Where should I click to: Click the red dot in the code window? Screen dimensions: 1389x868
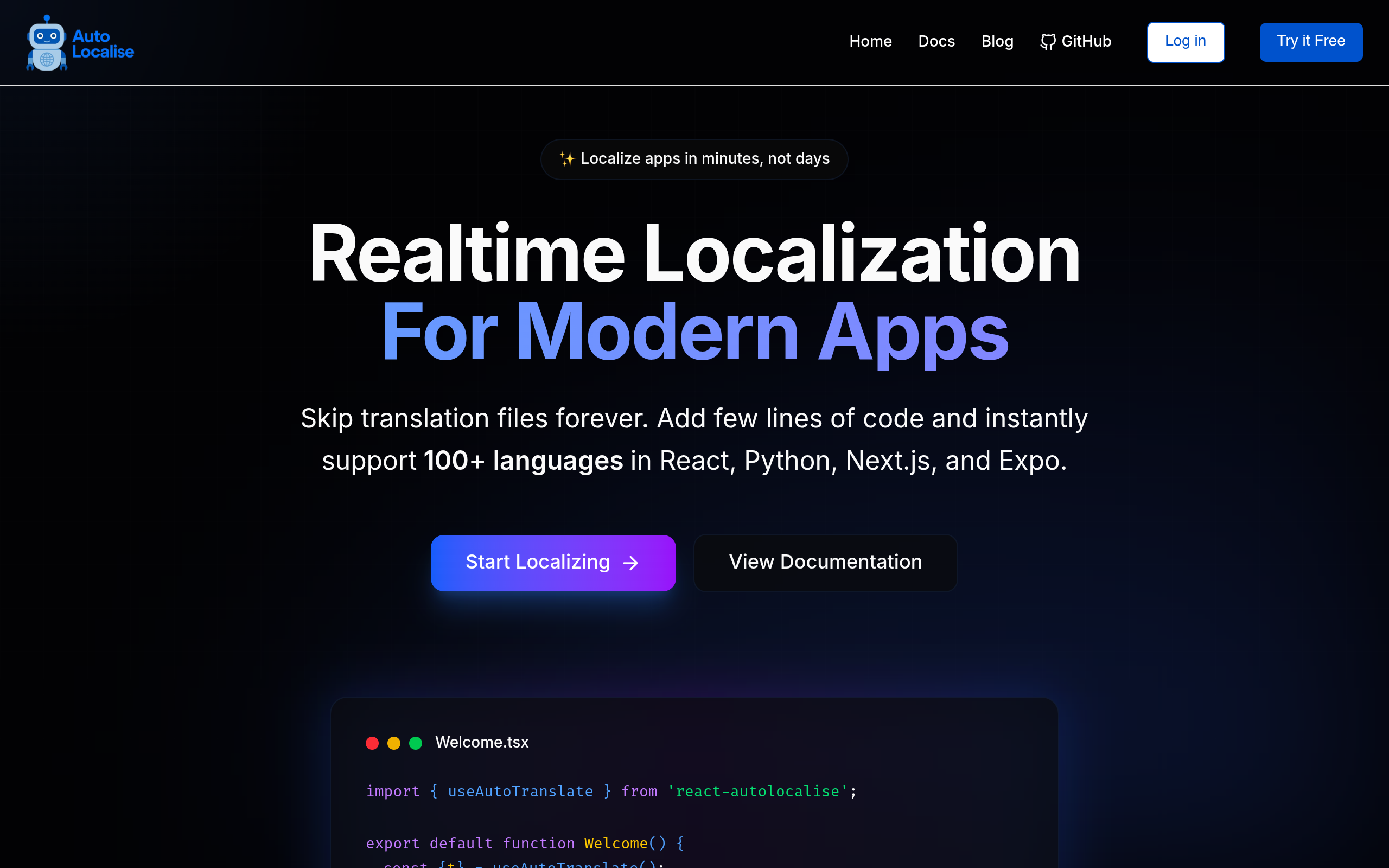372,743
